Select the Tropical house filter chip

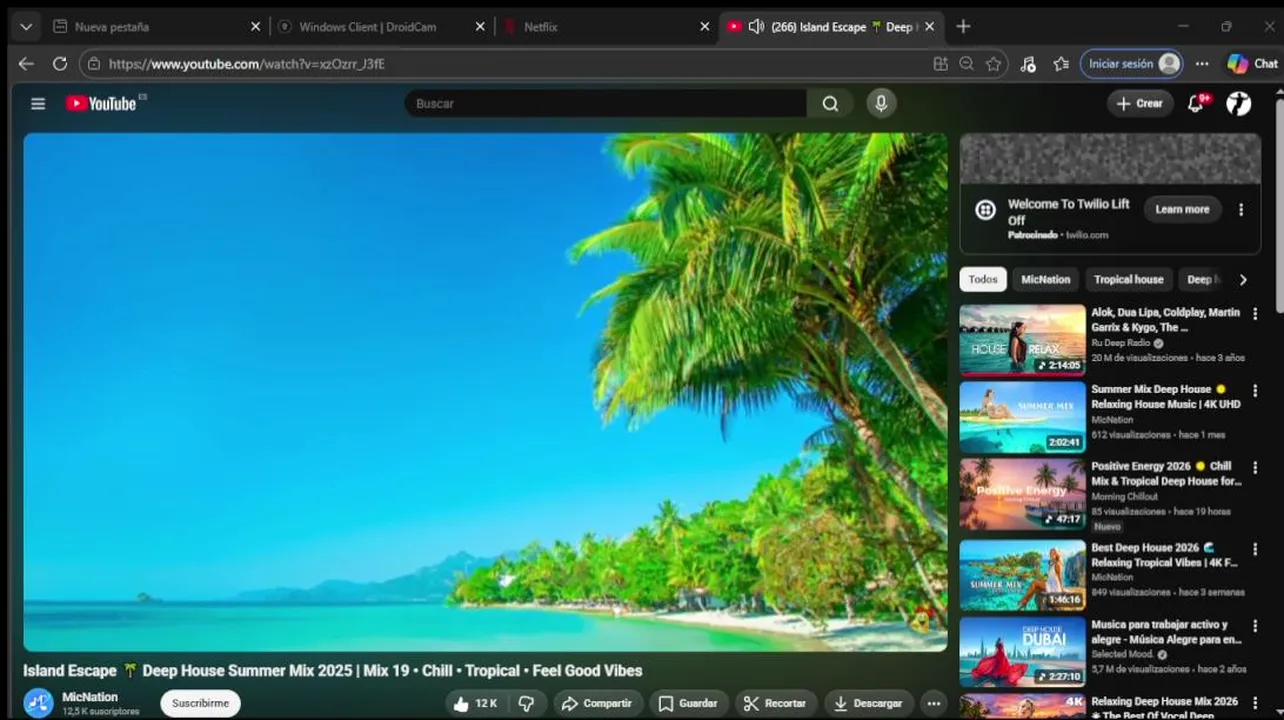[x=1128, y=280]
